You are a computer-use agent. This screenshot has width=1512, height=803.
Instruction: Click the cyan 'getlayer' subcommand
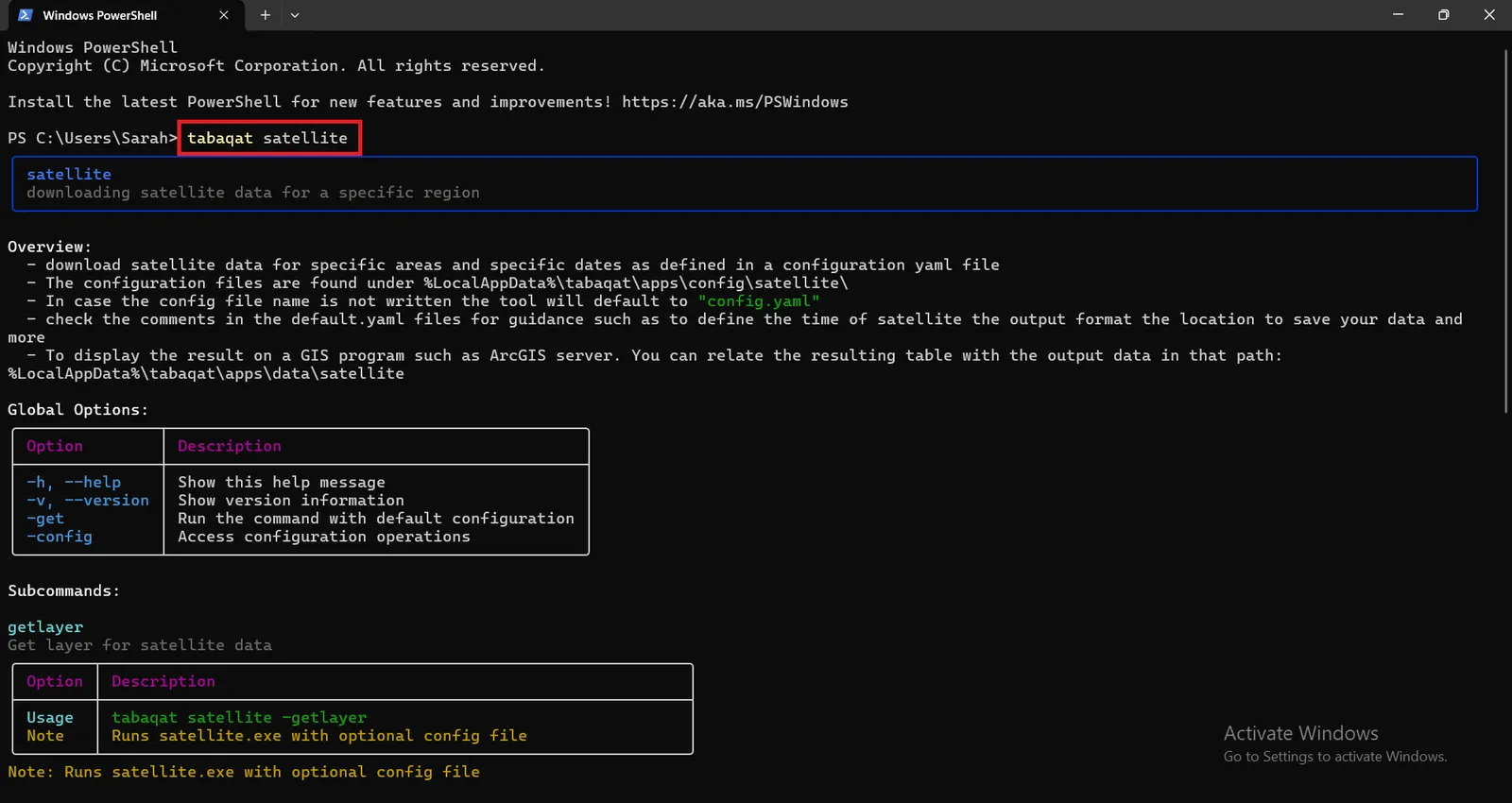(45, 627)
